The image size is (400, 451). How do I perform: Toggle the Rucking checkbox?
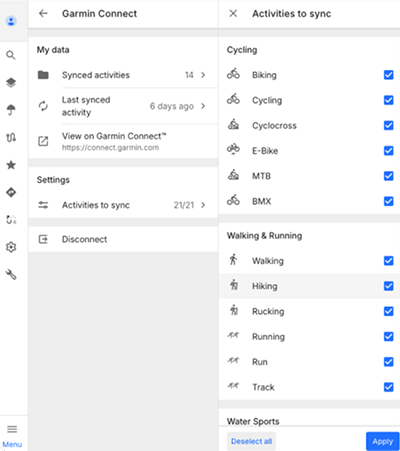tap(389, 311)
